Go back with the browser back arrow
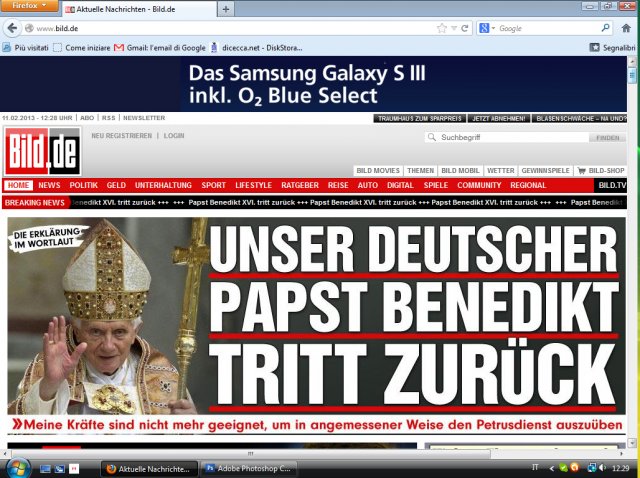This screenshot has height=478, width=640. (12, 28)
